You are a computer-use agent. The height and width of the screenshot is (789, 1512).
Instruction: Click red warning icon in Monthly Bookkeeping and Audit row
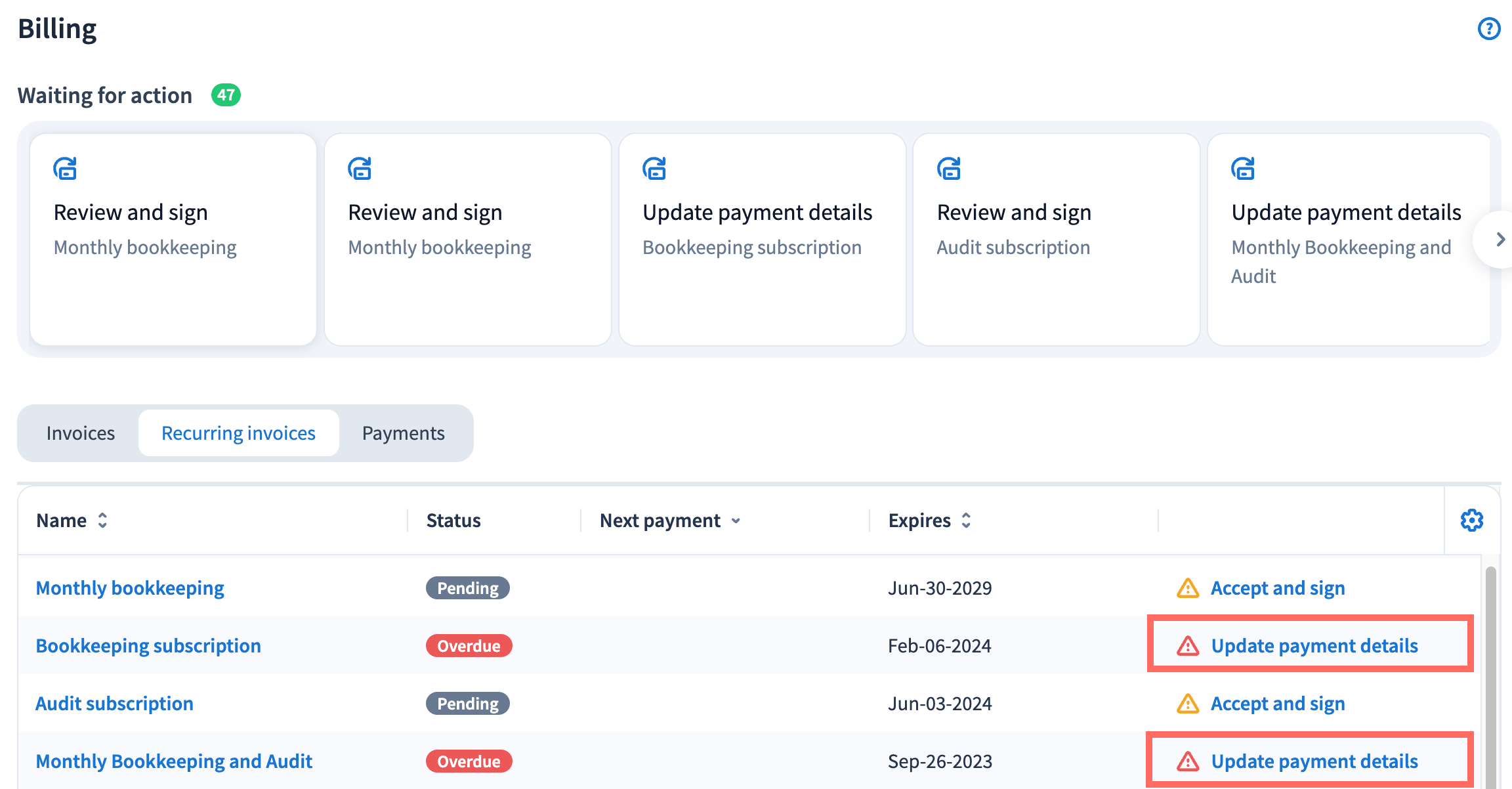(1188, 761)
